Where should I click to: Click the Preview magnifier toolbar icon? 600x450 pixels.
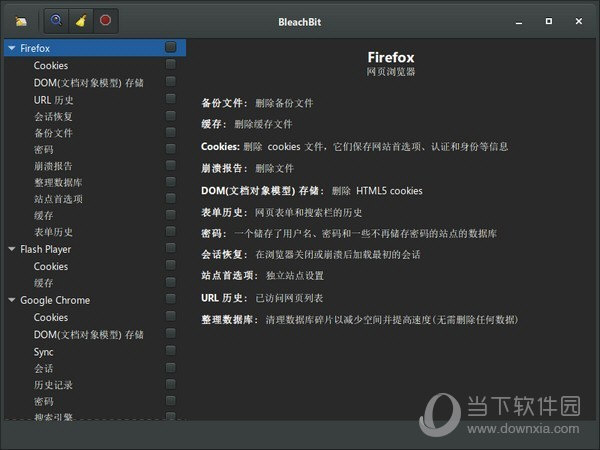(x=56, y=21)
